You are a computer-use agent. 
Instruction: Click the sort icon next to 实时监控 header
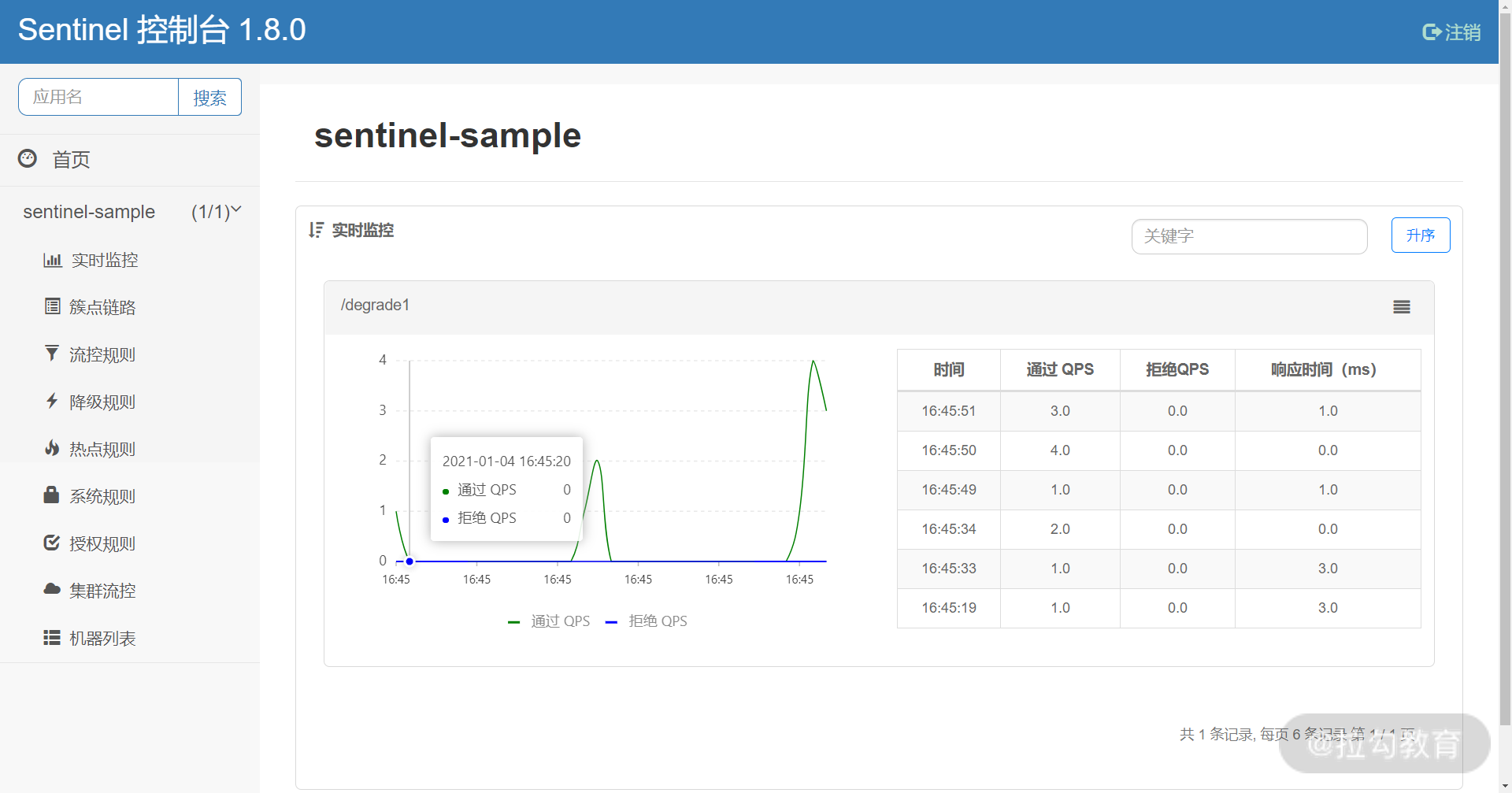[x=316, y=230]
